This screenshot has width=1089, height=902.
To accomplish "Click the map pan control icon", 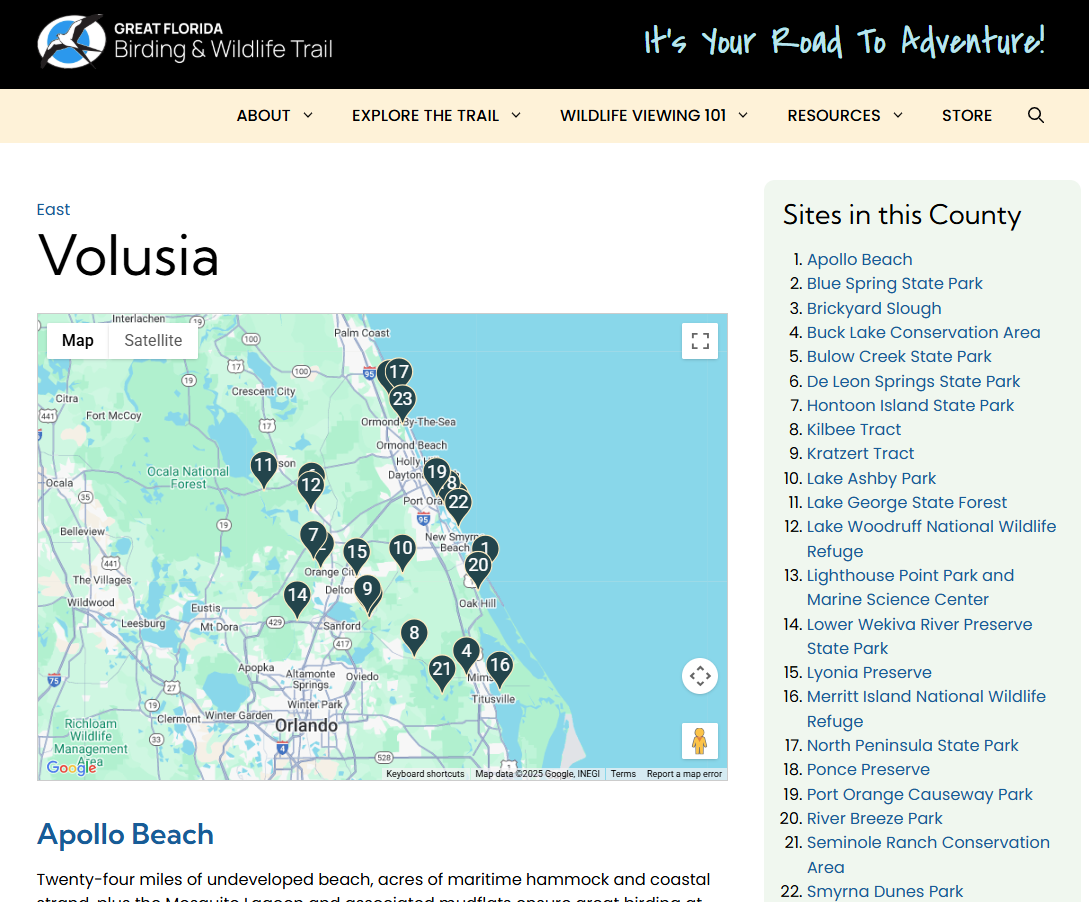I will pyautogui.click(x=700, y=676).
